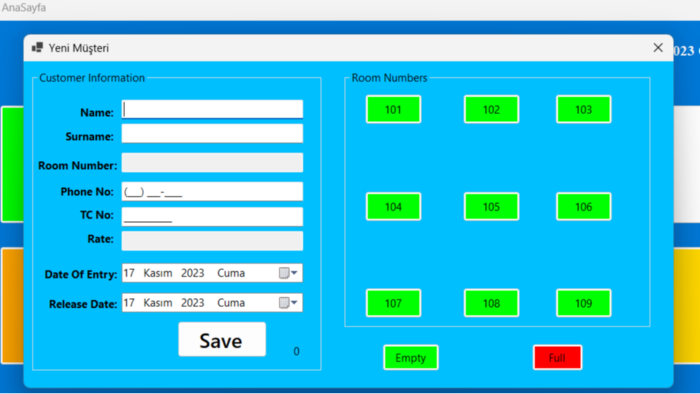
Task: Click the Surname: label
Action: (90, 137)
